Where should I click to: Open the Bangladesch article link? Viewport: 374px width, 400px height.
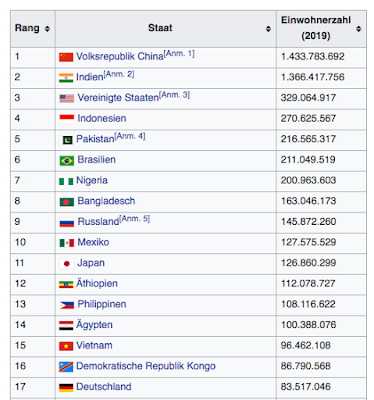click(106, 201)
